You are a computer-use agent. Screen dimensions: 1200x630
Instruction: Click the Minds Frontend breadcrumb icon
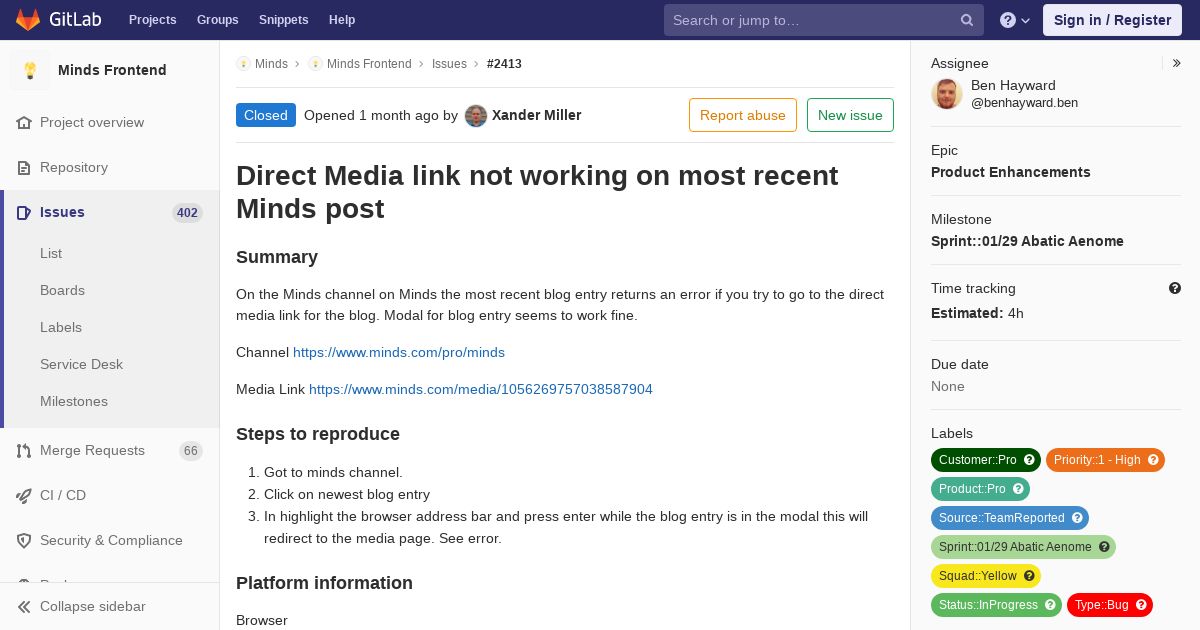click(315, 64)
